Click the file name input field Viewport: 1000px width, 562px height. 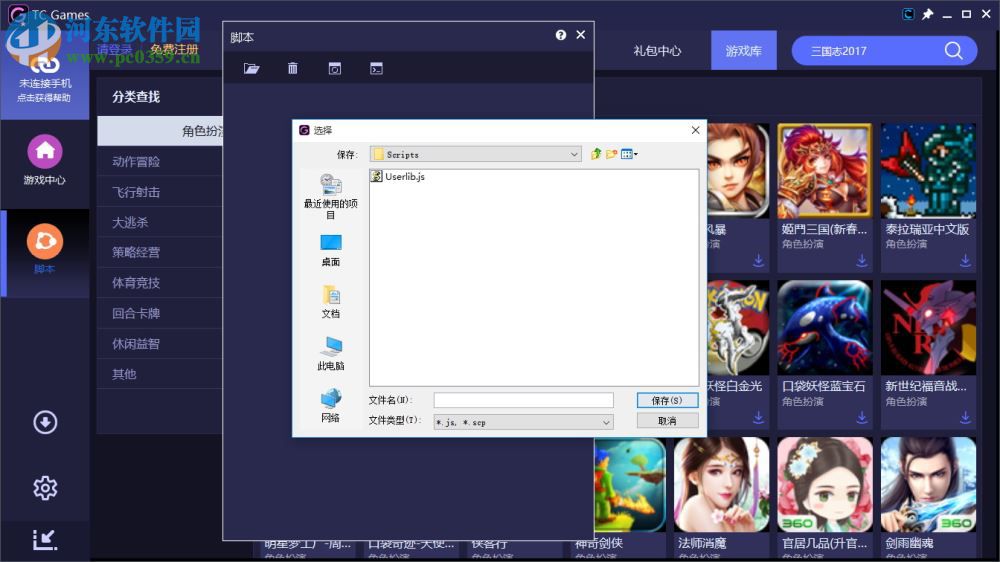(524, 400)
